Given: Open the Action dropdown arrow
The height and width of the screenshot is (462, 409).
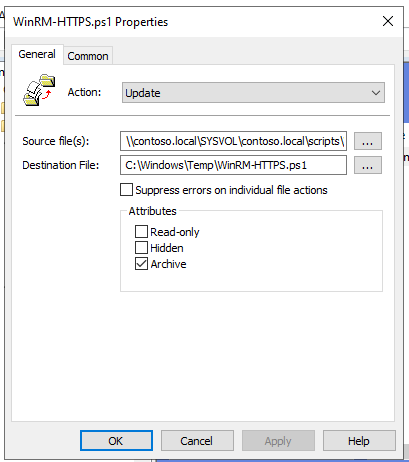Looking at the screenshot, I should pos(376,93).
